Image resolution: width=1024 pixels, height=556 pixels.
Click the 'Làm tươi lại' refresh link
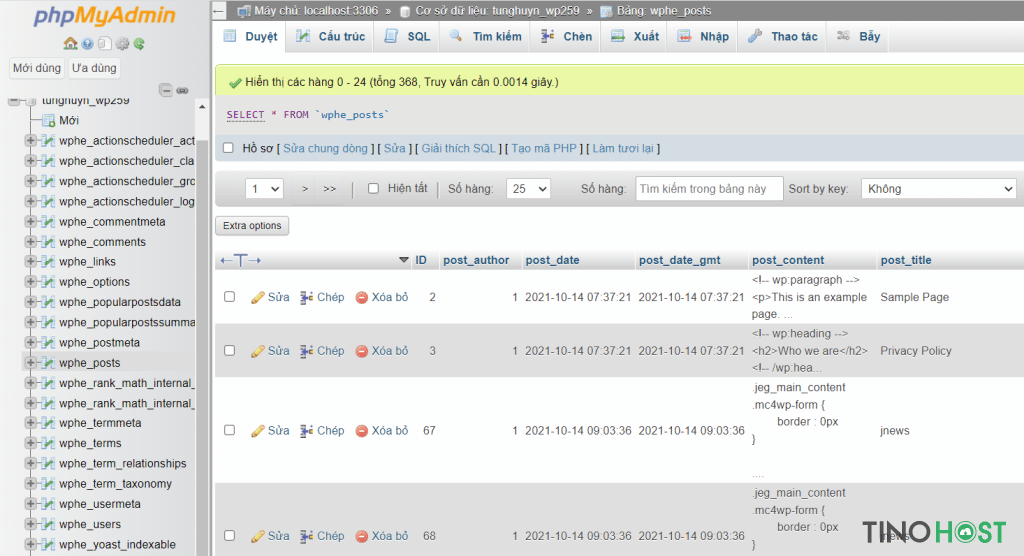[x=623, y=148]
